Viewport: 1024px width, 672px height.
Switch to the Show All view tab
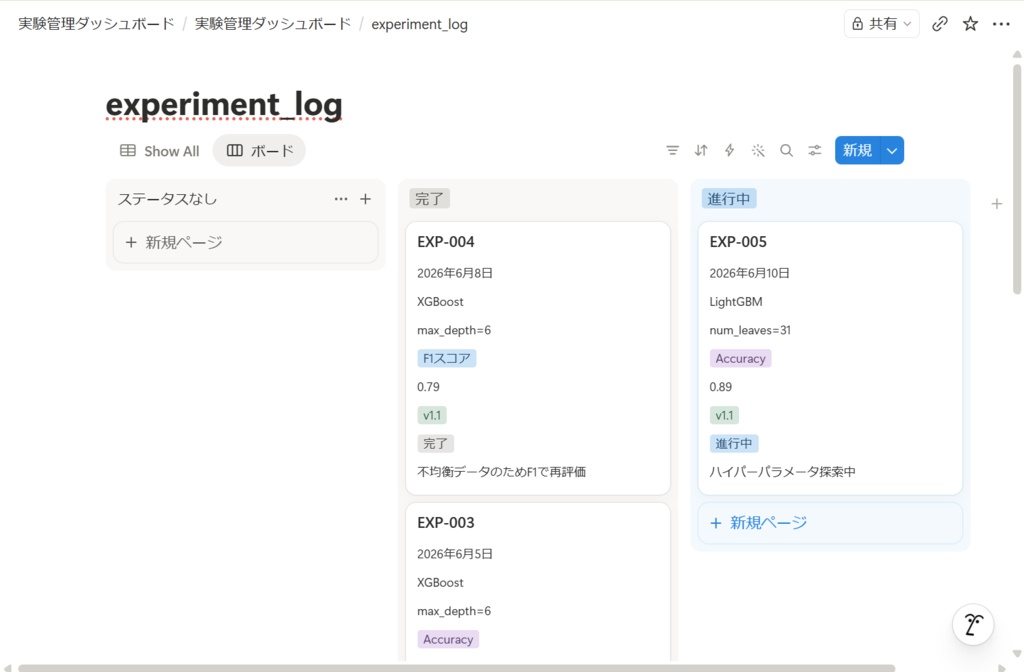tap(159, 151)
